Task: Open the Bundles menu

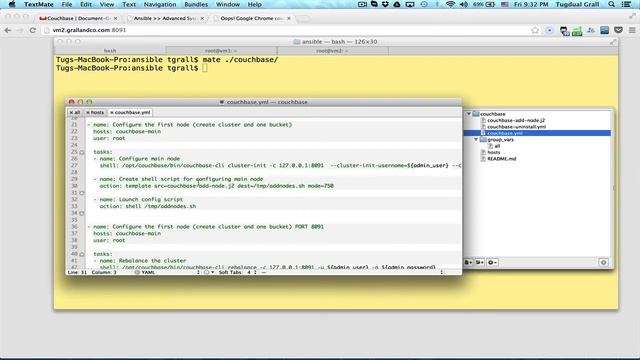Action: tap(196, 4)
